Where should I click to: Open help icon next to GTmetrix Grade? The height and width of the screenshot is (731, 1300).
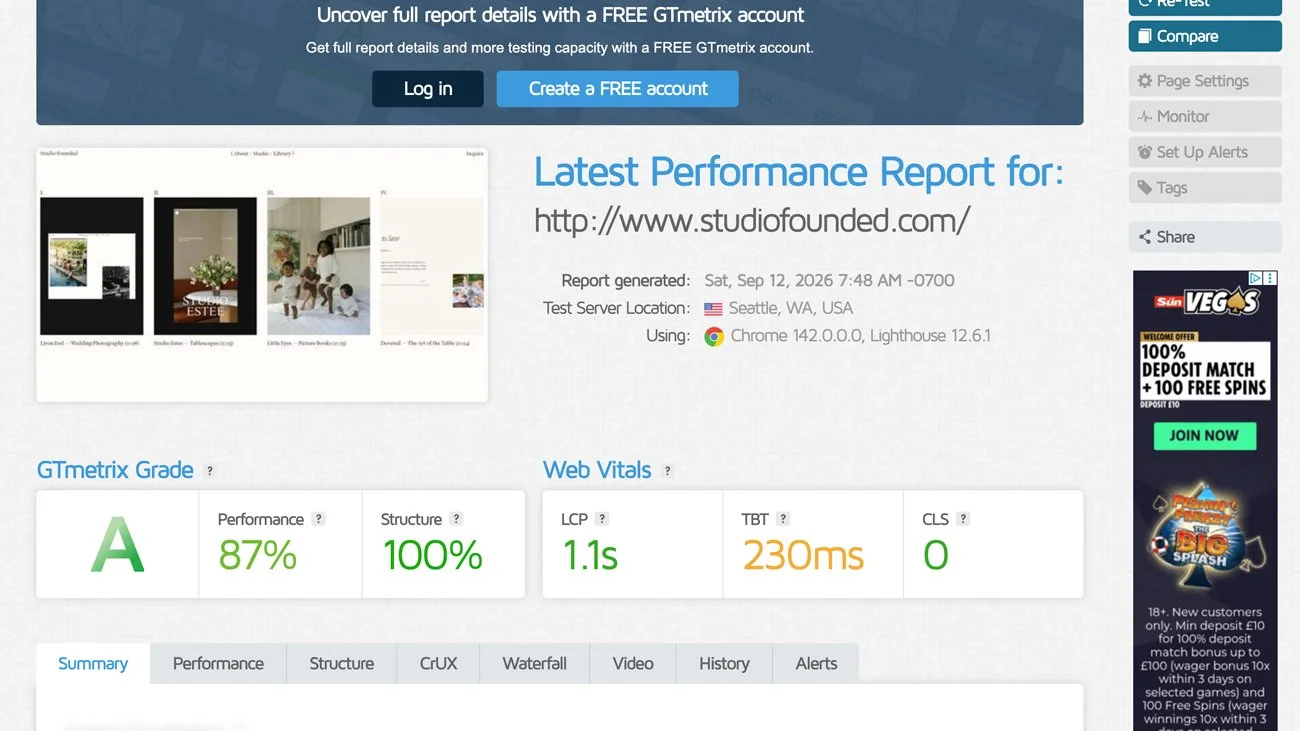(209, 471)
